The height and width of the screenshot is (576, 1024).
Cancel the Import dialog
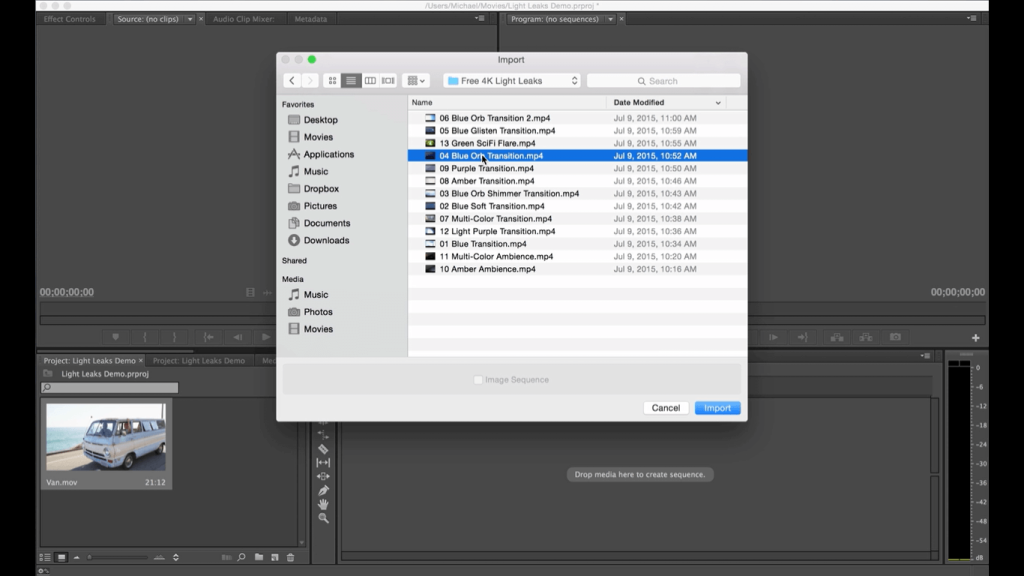(x=666, y=408)
